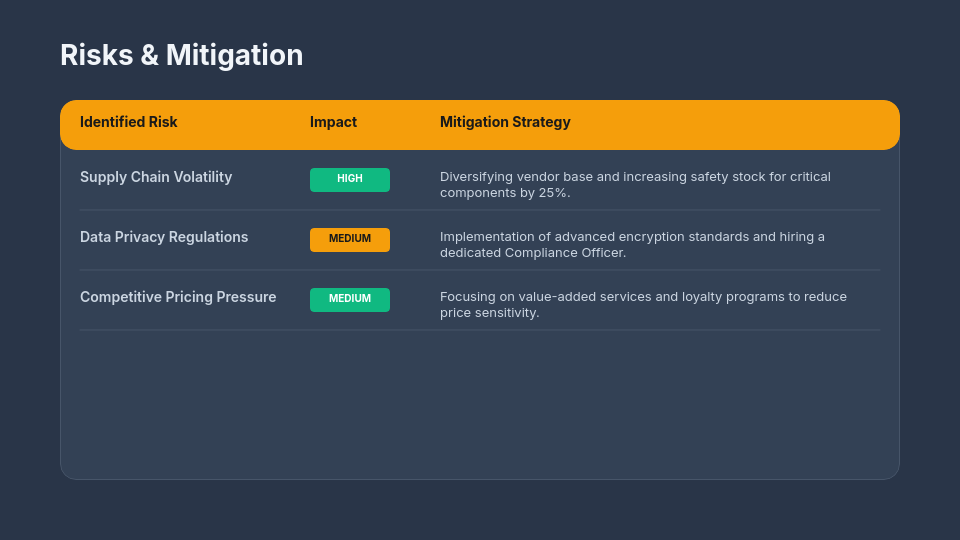Select the "dedicated Compliance Officer" text line
960x540 pixels.
pos(533,253)
